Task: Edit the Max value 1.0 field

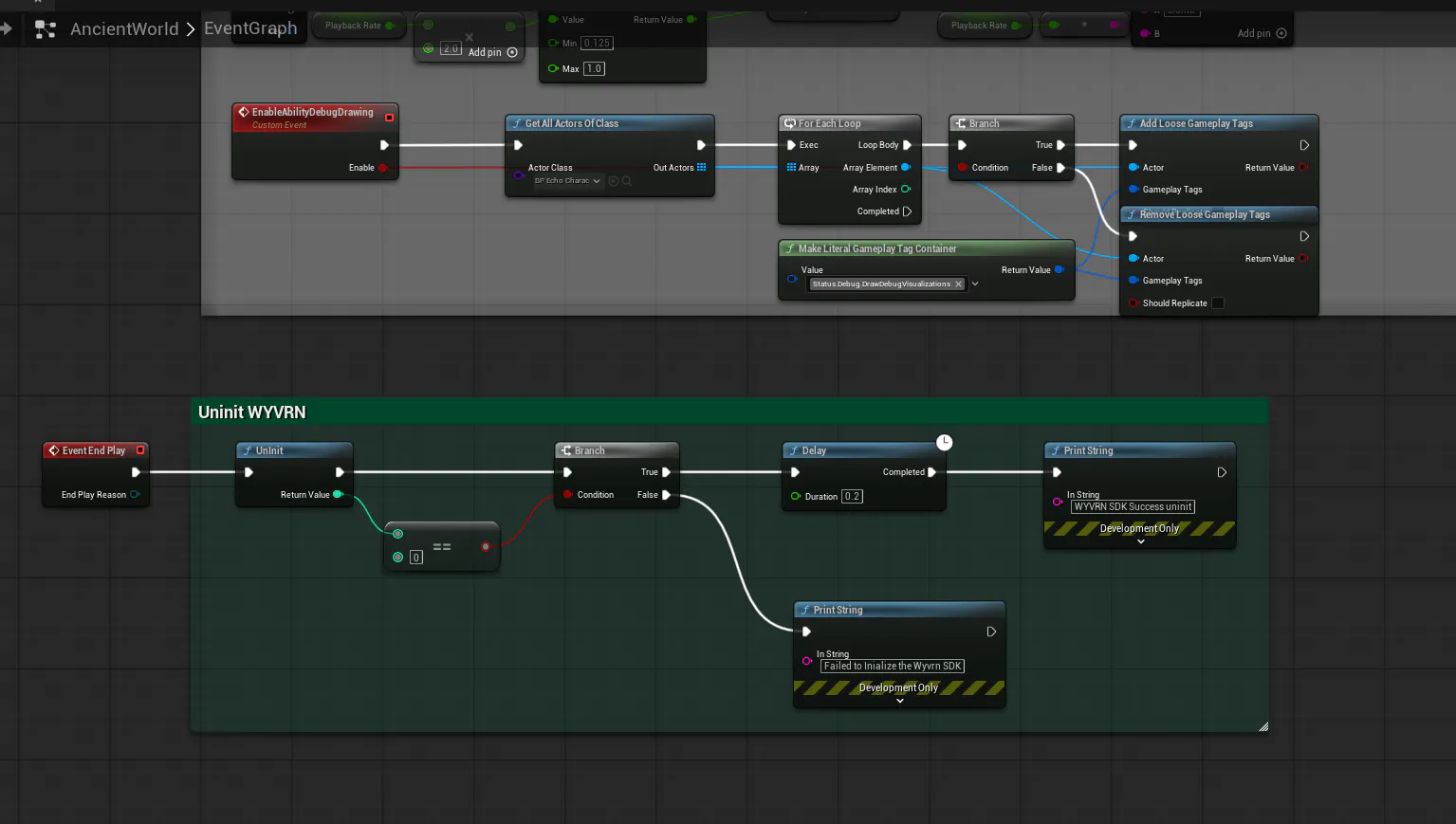Action: pos(594,68)
